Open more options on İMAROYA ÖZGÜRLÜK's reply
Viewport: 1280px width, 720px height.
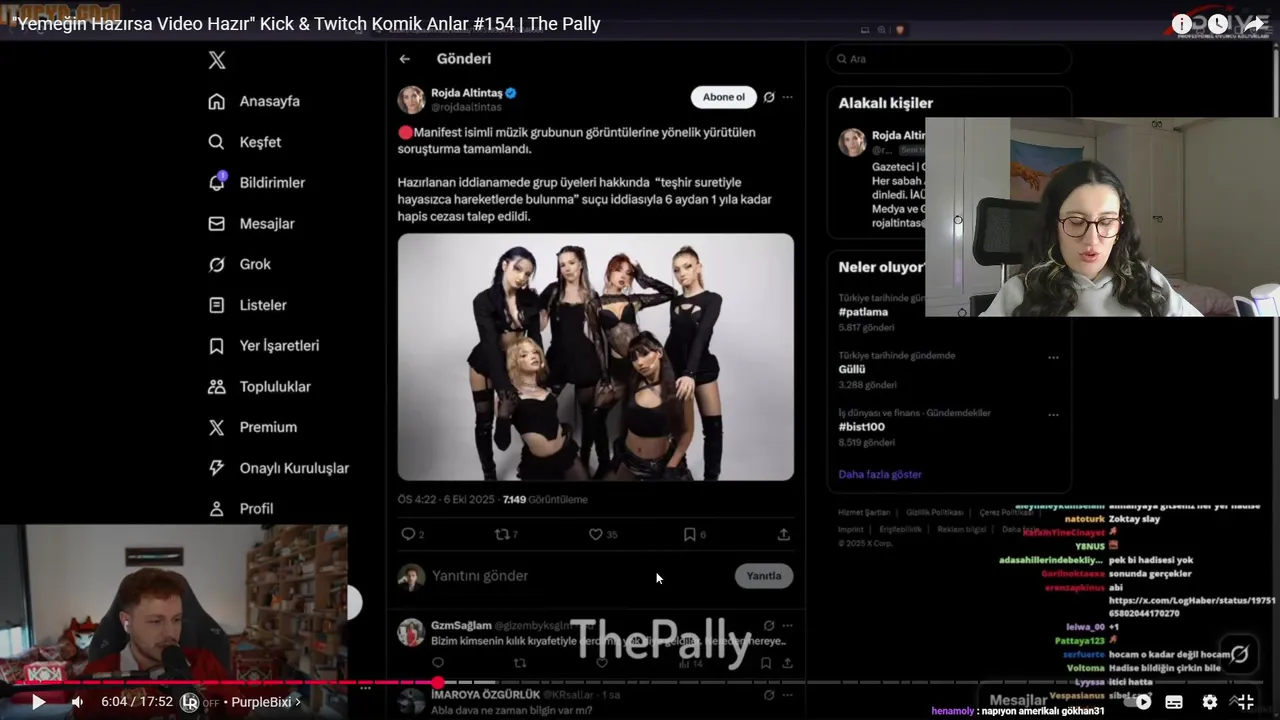[x=788, y=694]
